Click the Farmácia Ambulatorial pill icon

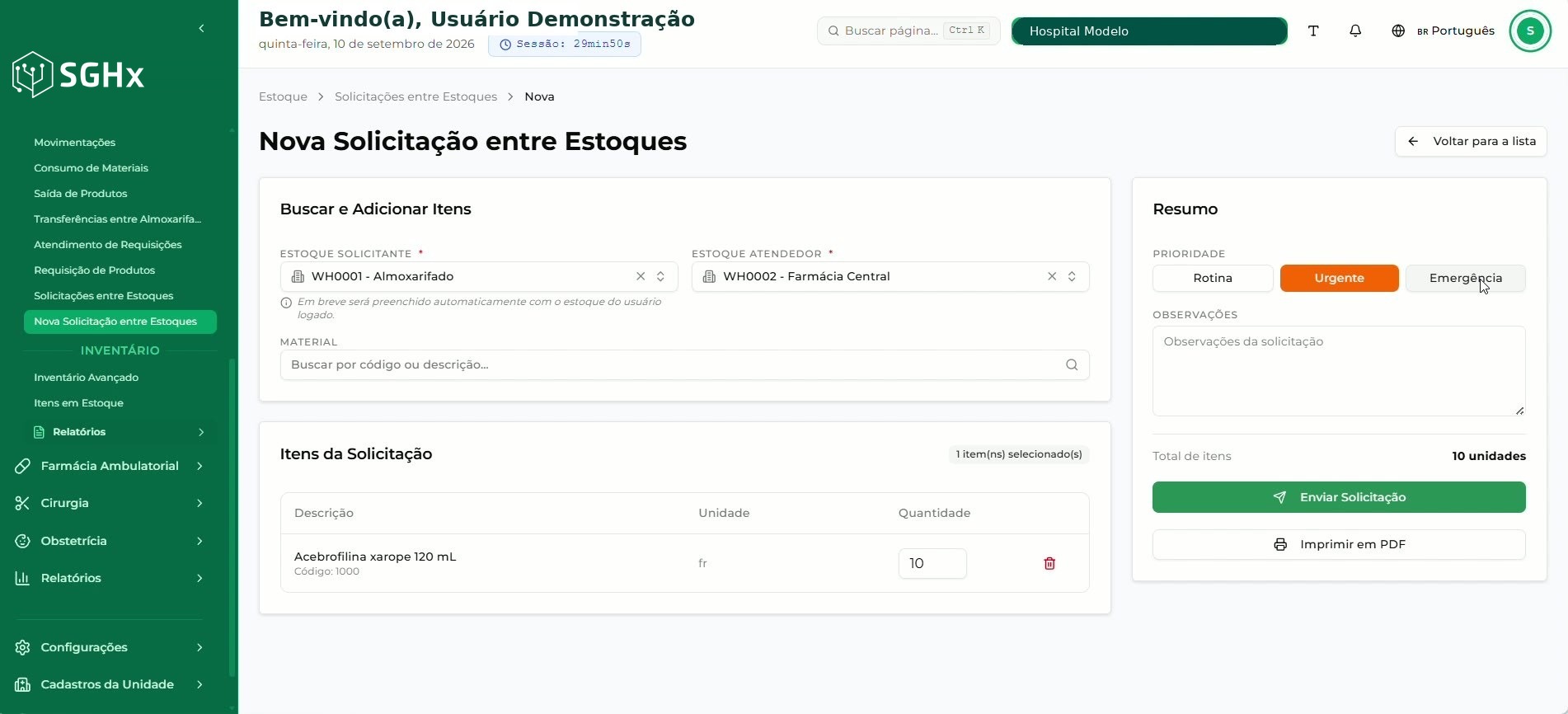click(x=23, y=466)
